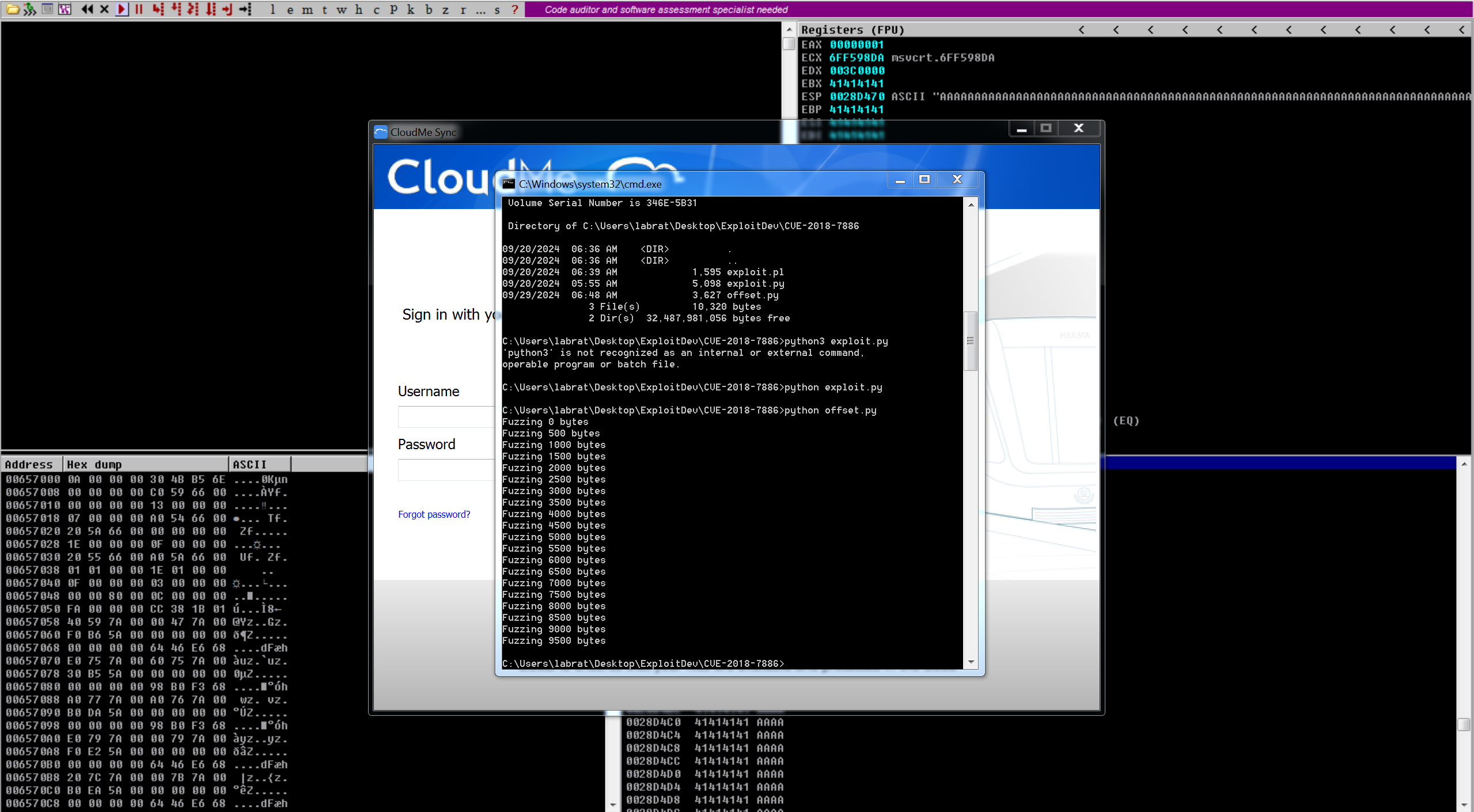The height and width of the screenshot is (812, 1474).
Task: Click the red question mark help icon
Action: coord(515,10)
